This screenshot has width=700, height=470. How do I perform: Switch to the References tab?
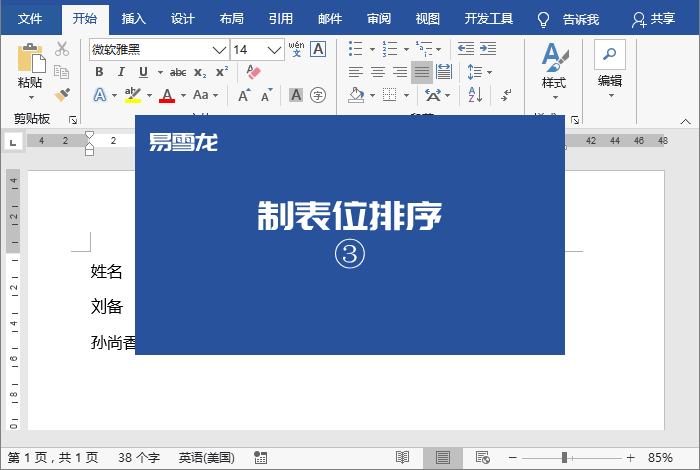281,19
